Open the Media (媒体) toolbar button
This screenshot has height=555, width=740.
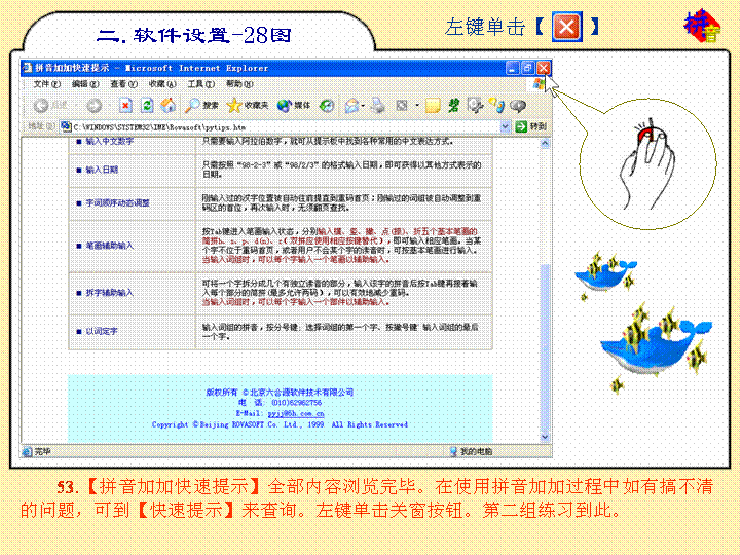point(293,106)
